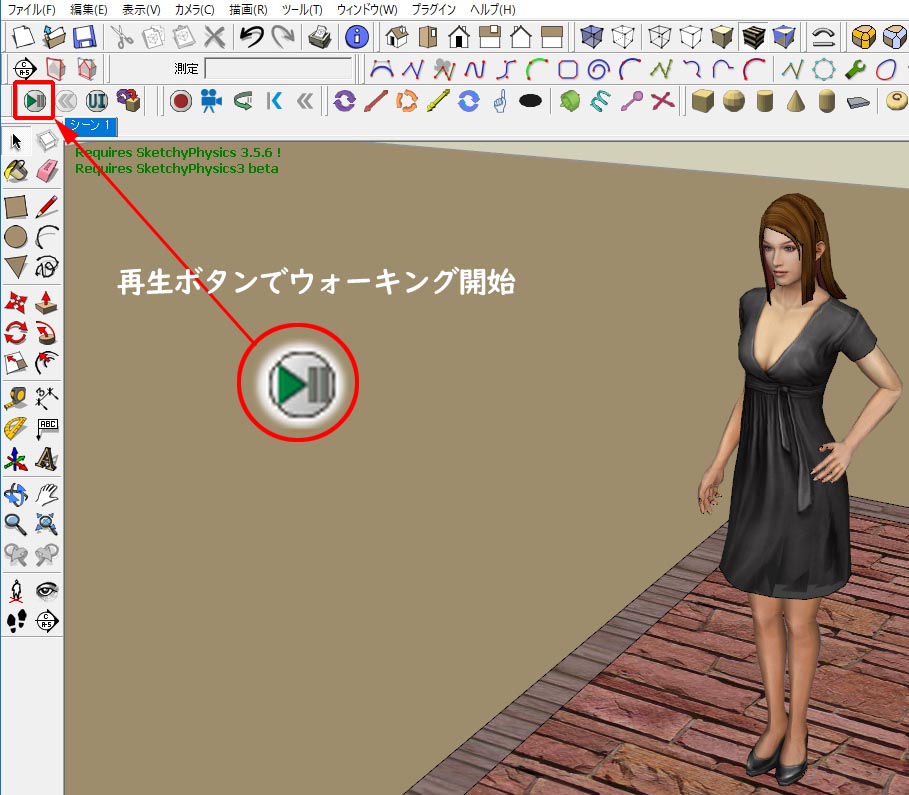Image resolution: width=909 pixels, height=795 pixels.
Task: Select the Push/Pull tool
Action: click(47, 301)
